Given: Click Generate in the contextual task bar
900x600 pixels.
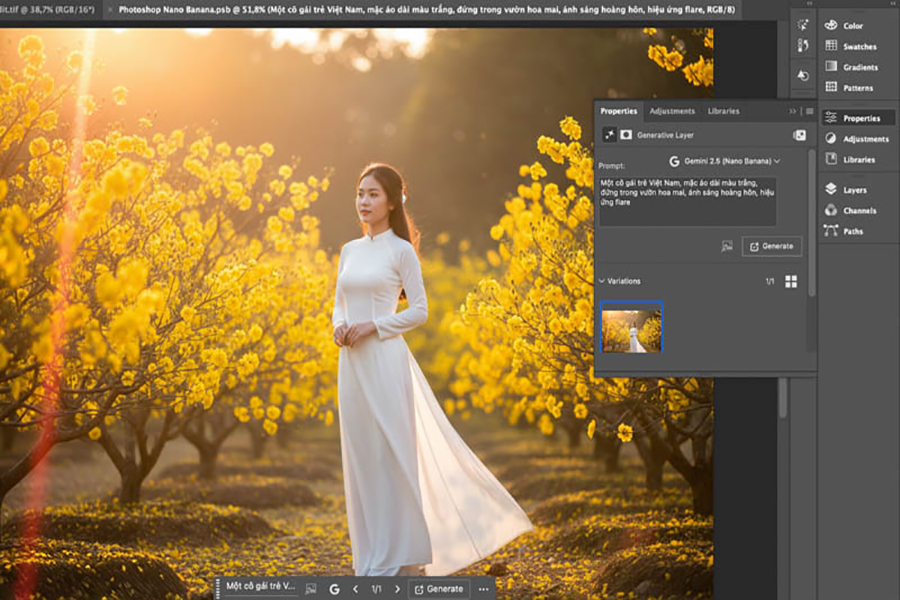Looking at the screenshot, I should 438,589.
